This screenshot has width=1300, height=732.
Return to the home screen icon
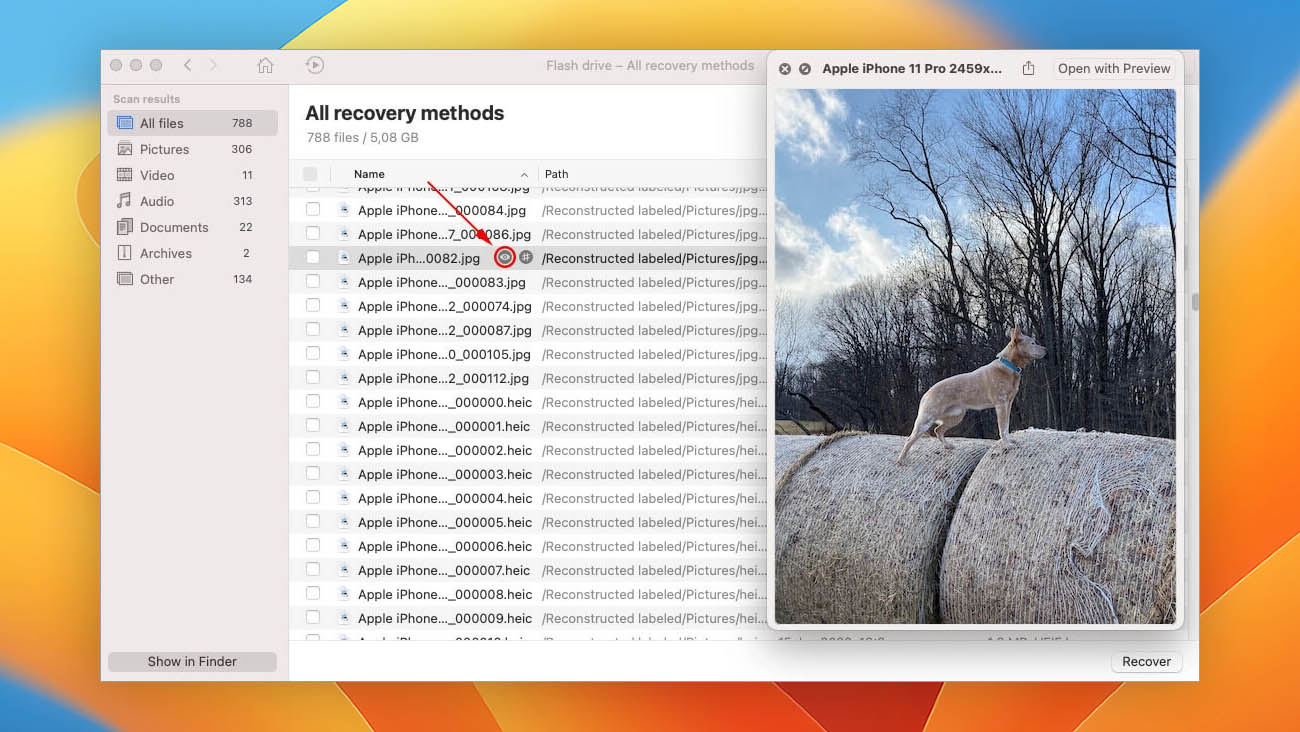click(x=265, y=65)
